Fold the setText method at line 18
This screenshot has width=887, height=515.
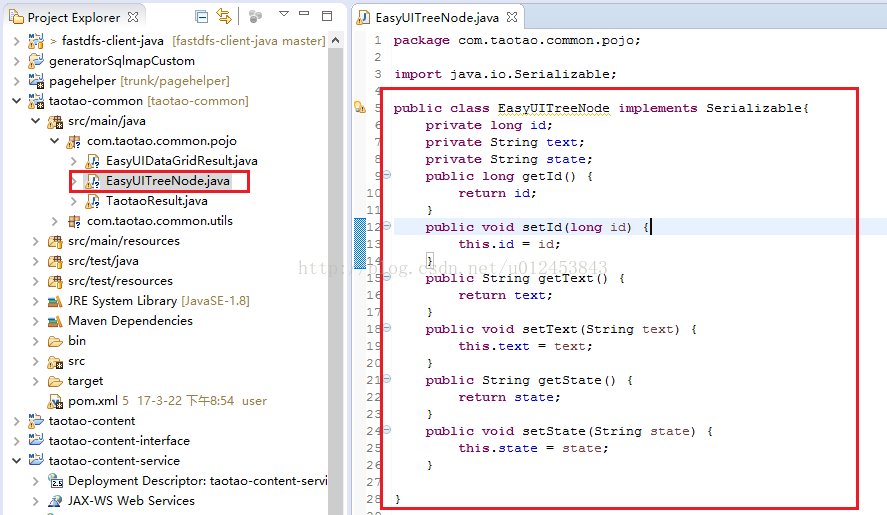[x=387, y=328]
